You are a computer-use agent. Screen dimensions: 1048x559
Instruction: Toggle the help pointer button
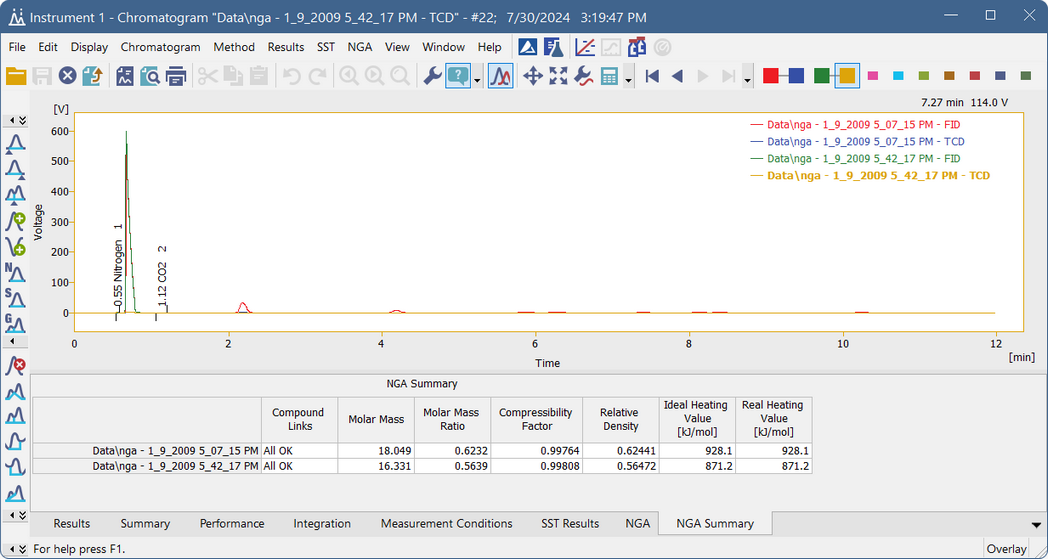[458, 76]
